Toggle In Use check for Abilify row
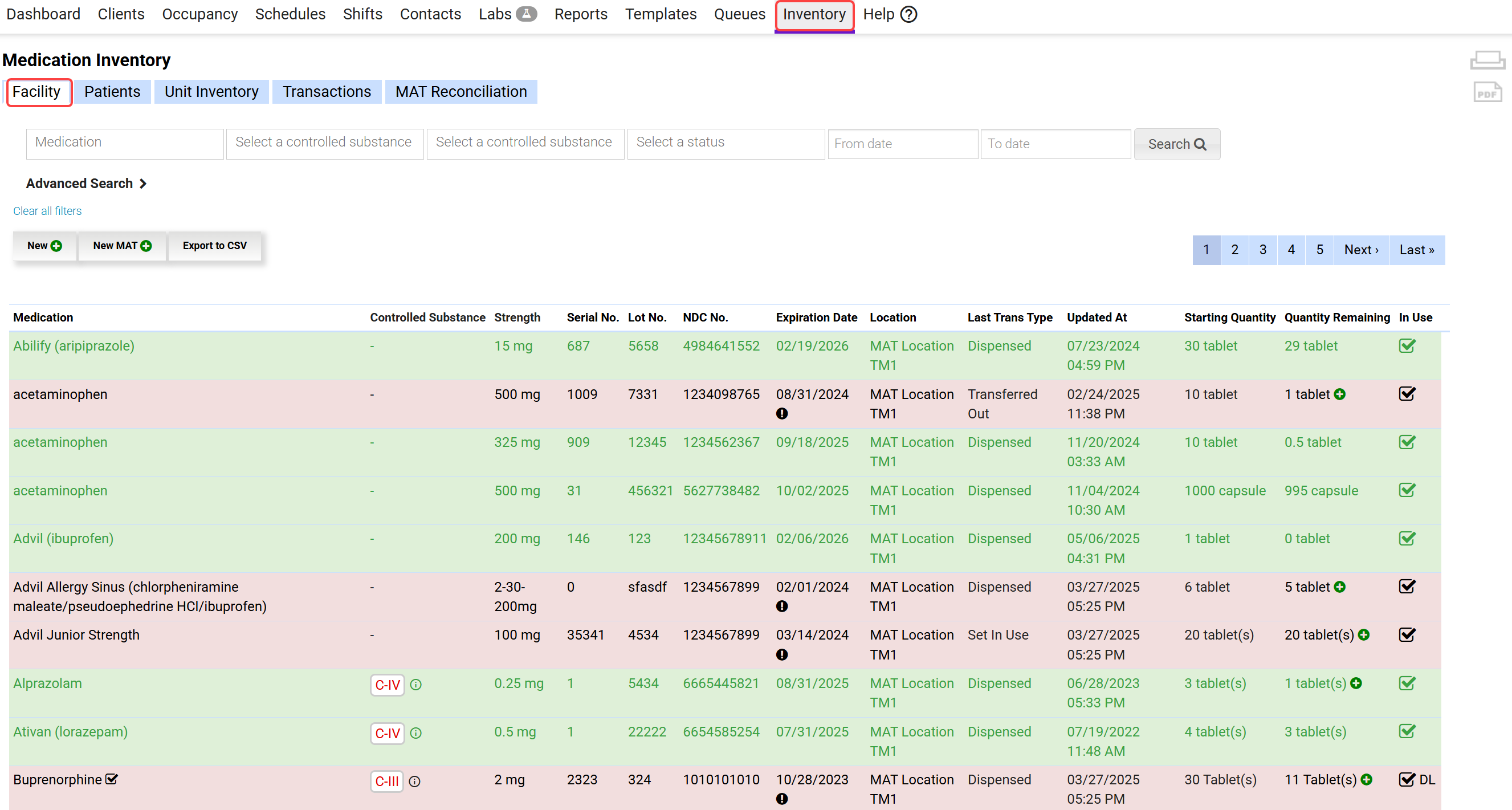This screenshot has width=1512, height=810. click(1407, 345)
